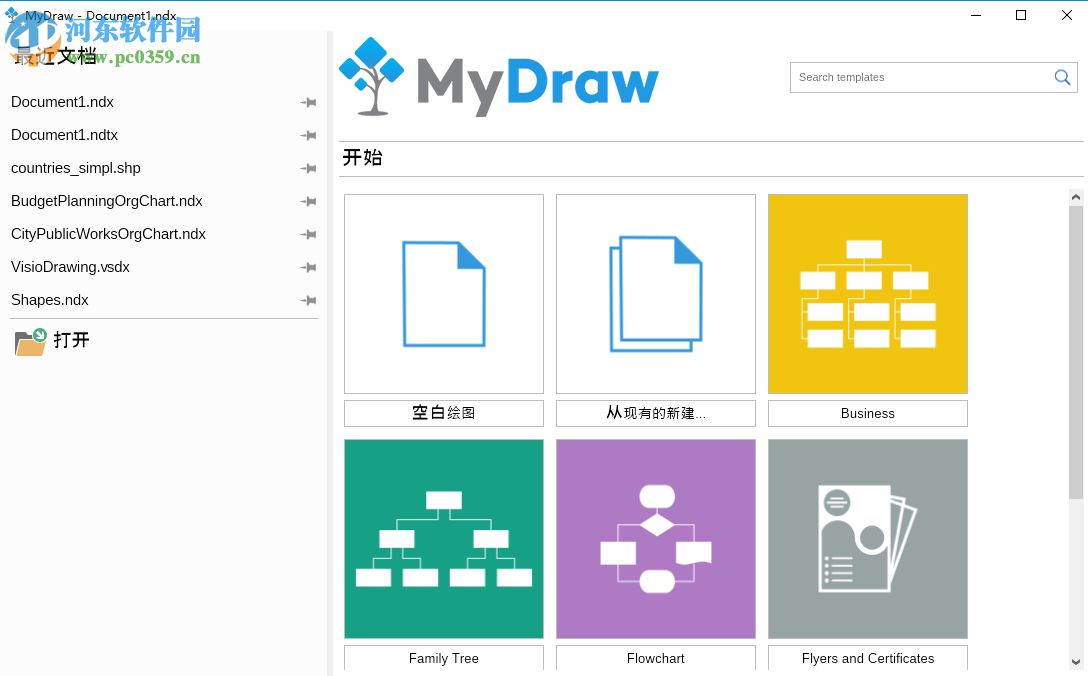Open the Family Tree template

tap(443, 538)
